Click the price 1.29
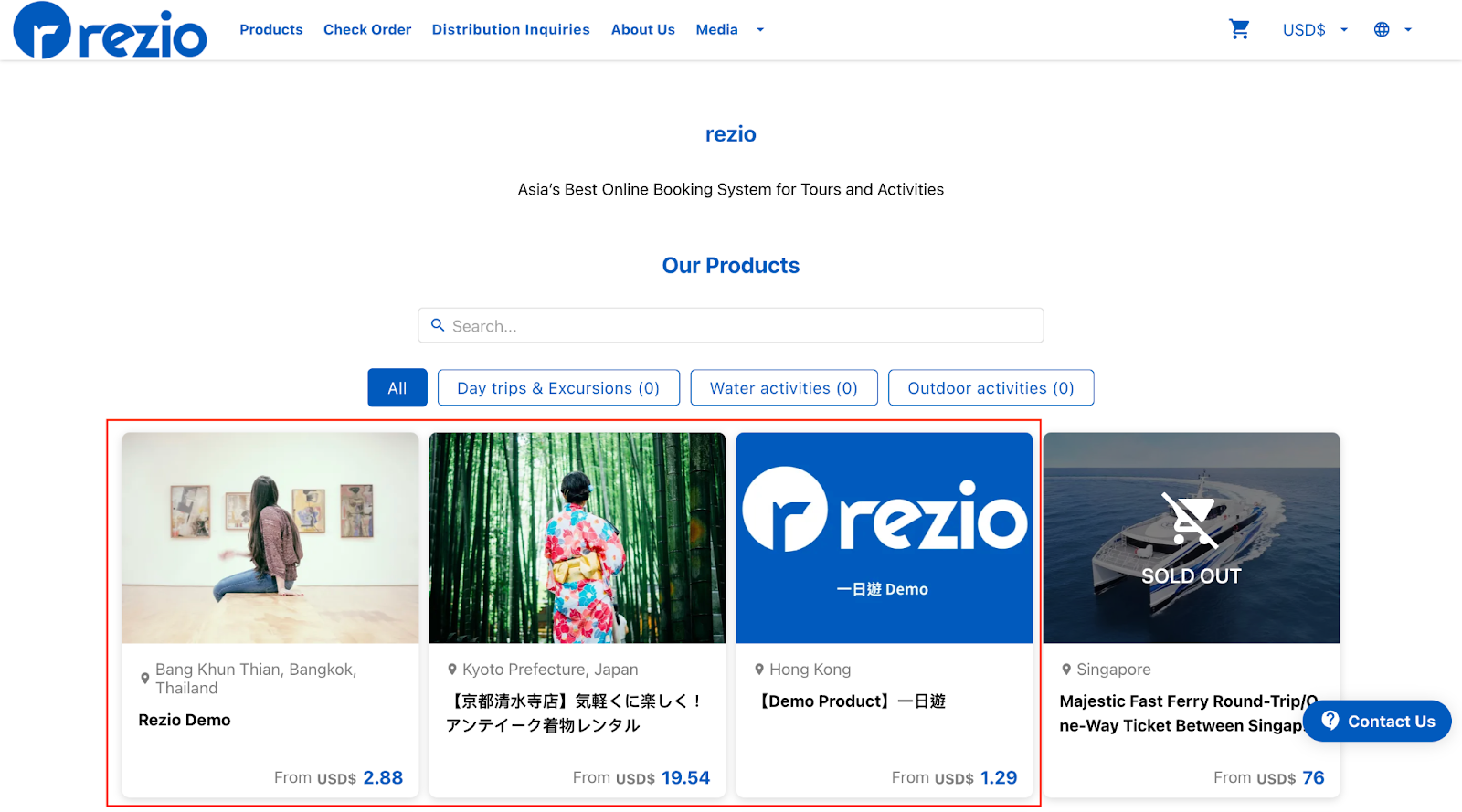 999,777
